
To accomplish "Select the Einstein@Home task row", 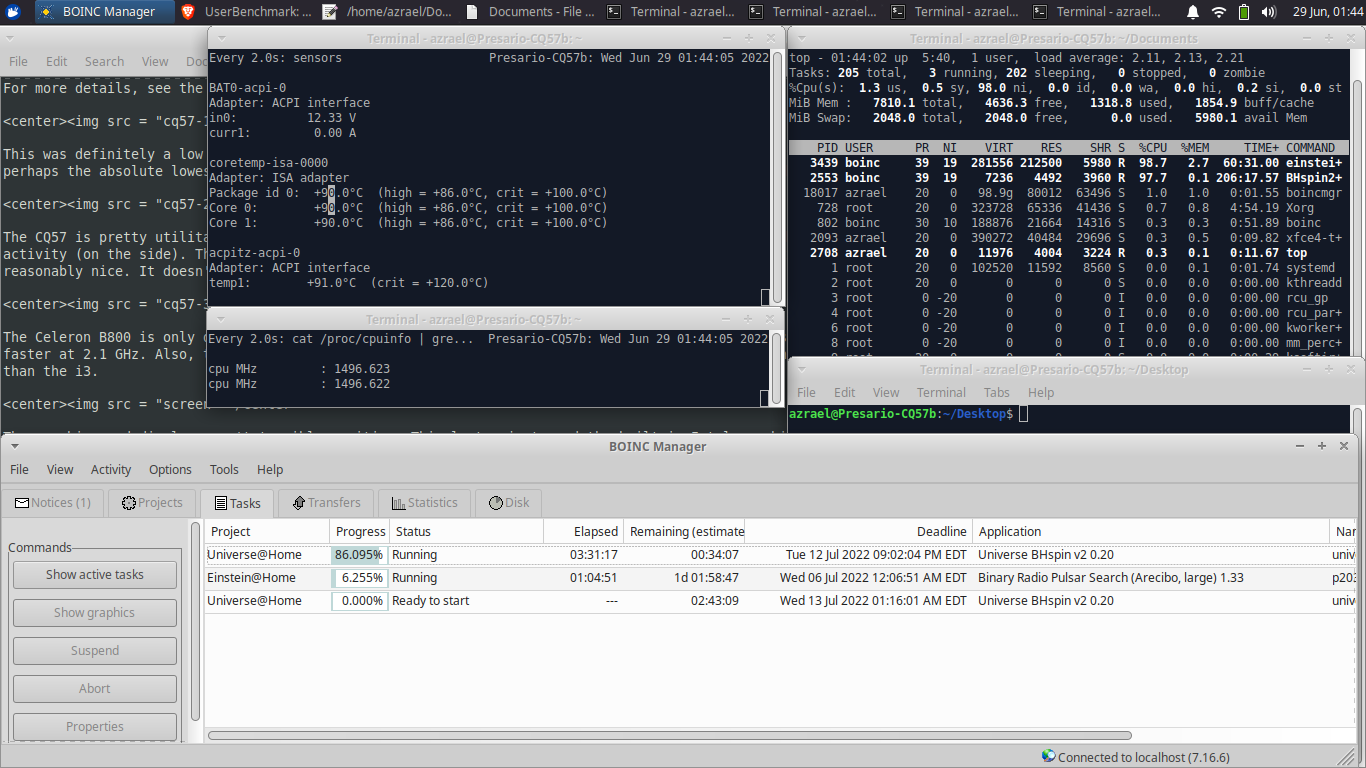I will coord(781,577).
